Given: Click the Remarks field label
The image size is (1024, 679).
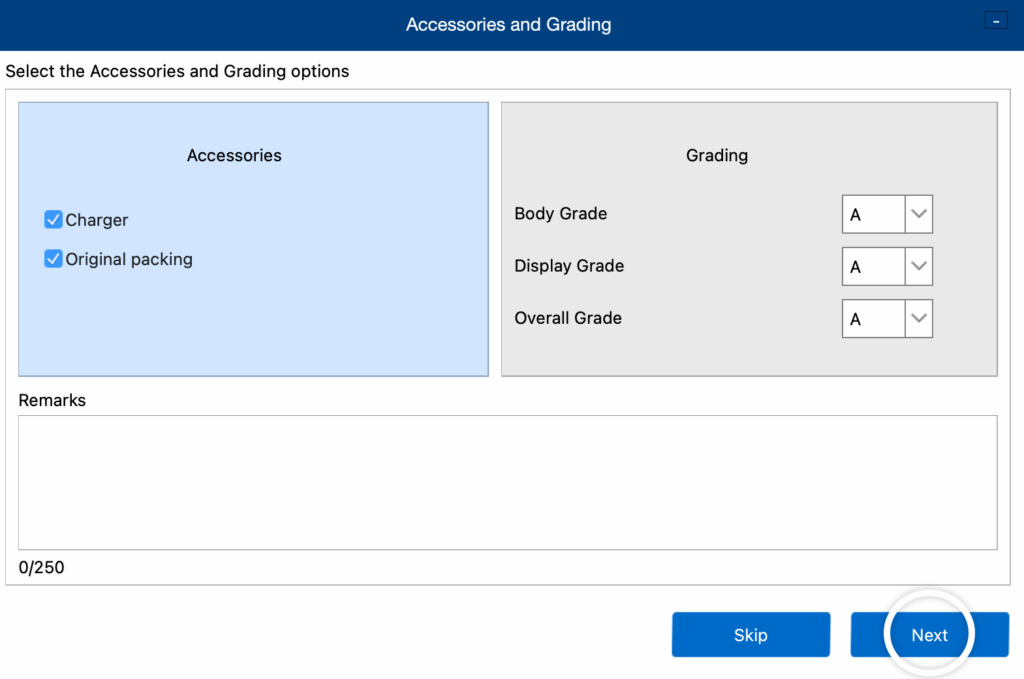Looking at the screenshot, I should [52, 400].
